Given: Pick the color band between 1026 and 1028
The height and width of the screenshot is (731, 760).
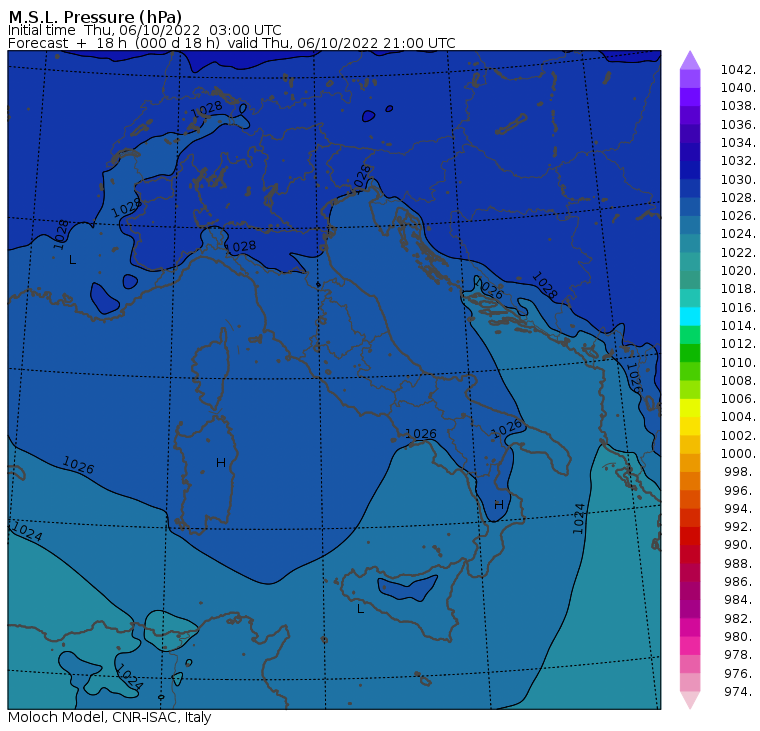Looking at the screenshot, I should [690, 207].
